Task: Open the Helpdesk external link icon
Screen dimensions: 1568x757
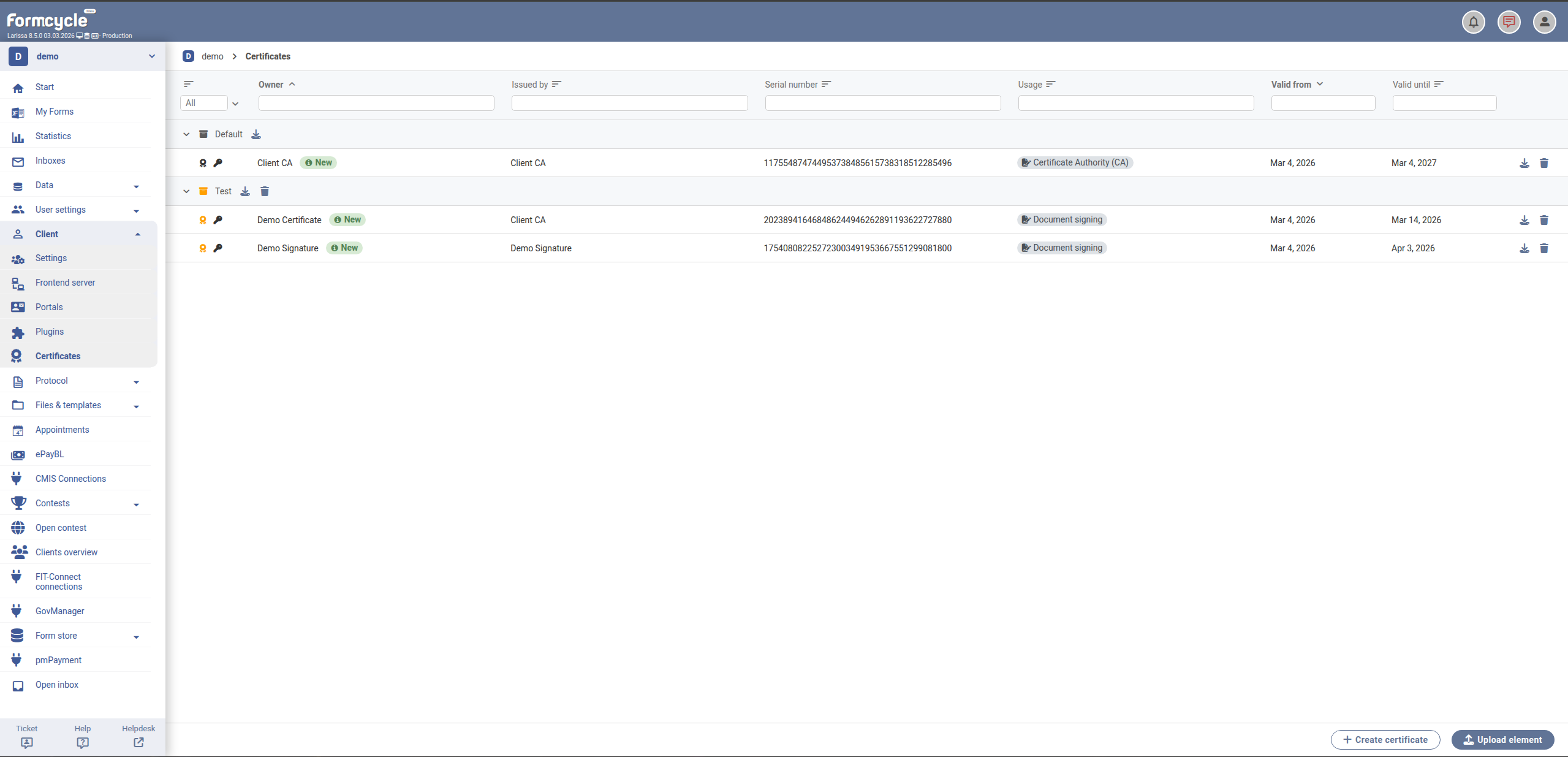Action: pyautogui.click(x=138, y=742)
